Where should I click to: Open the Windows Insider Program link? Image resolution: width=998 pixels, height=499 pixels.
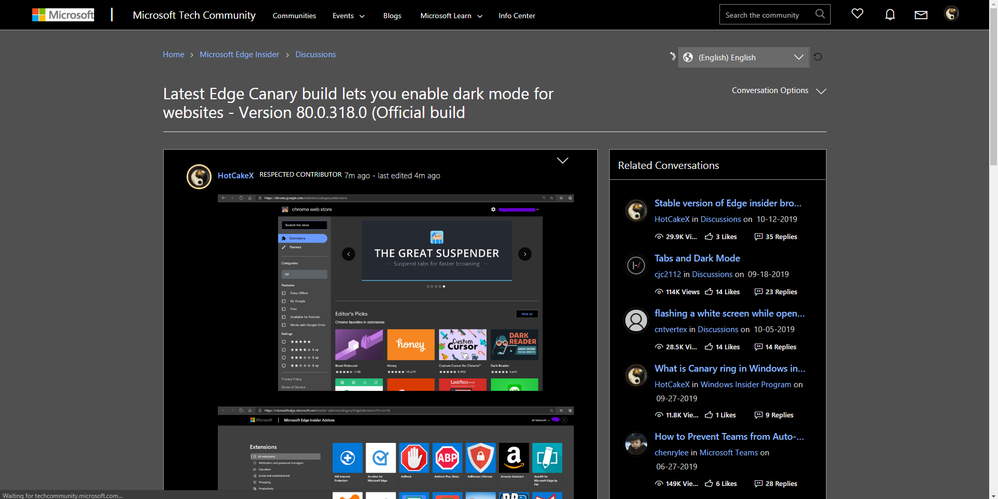click(x=746, y=384)
